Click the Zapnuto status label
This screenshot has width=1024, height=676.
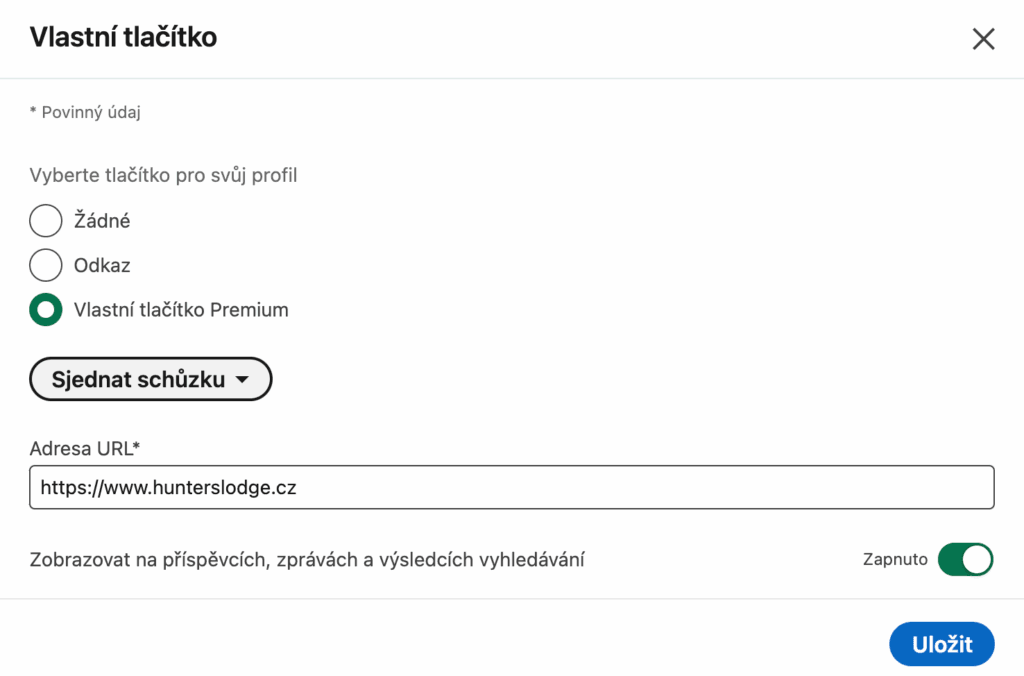895,560
